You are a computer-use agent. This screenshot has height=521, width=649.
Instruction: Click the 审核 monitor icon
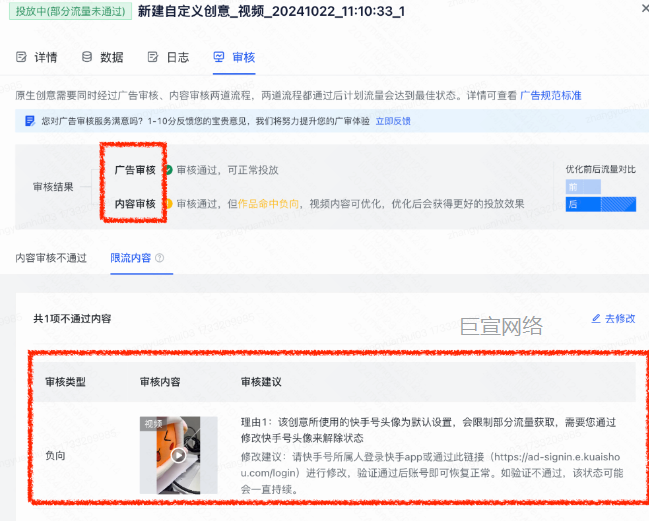219,57
